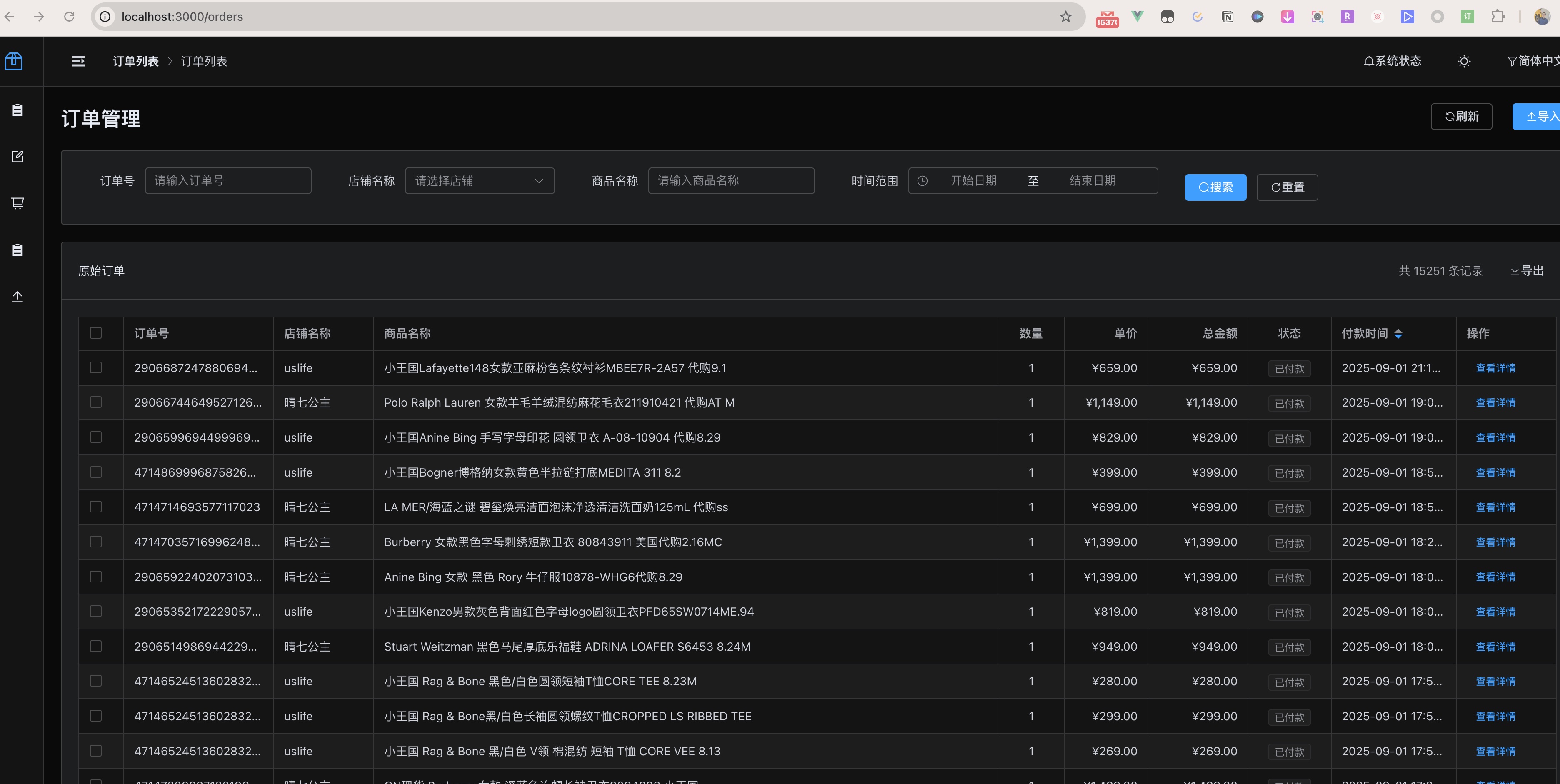Click the upload arrow sidebar icon

pos(17,297)
